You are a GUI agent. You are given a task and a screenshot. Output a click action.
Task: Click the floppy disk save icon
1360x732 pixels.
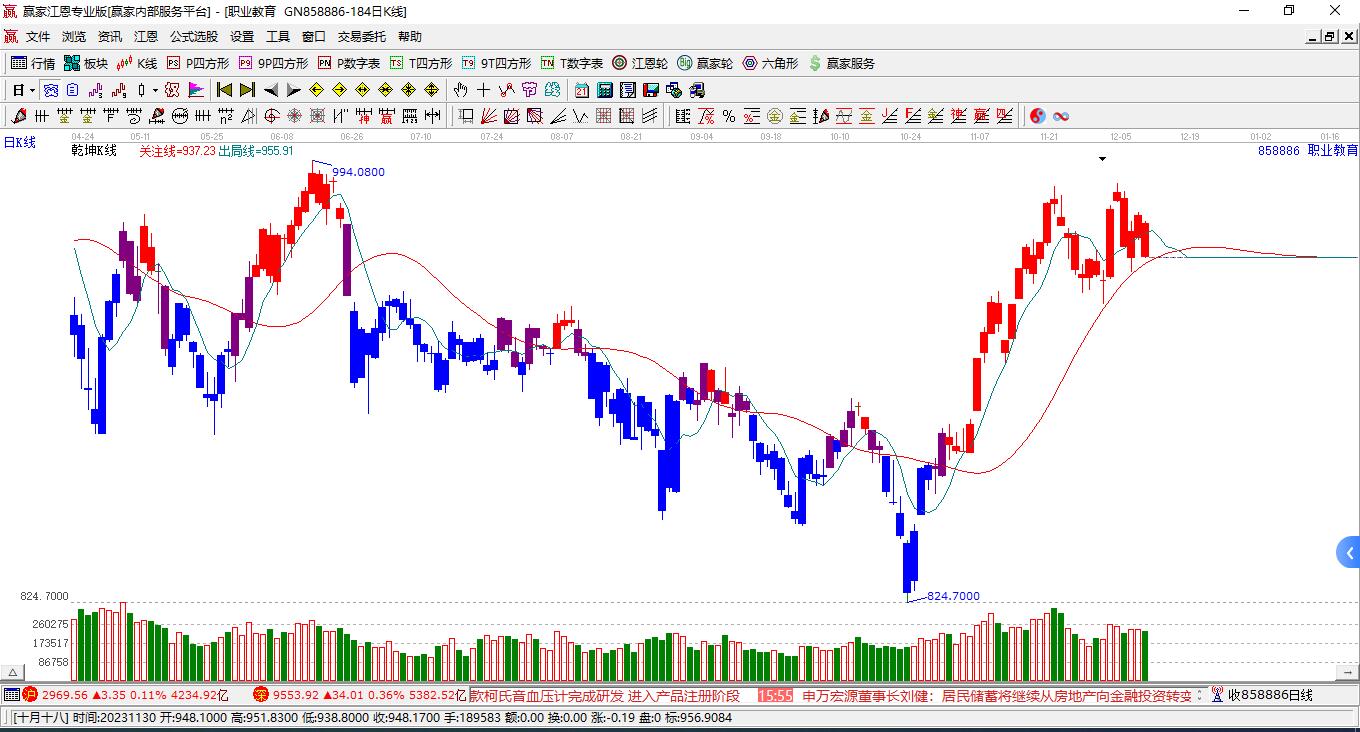(651, 90)
